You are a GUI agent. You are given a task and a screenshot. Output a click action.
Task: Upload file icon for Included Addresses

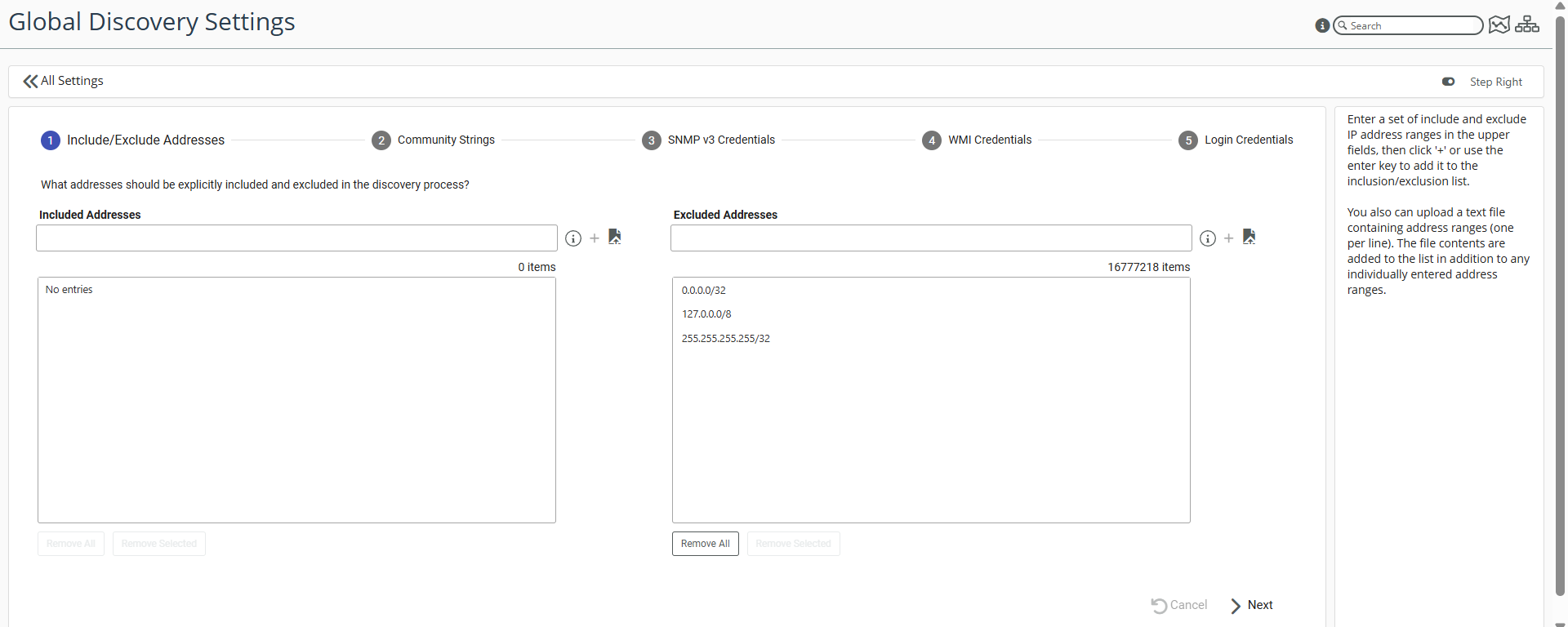click(x=615, y=237)
